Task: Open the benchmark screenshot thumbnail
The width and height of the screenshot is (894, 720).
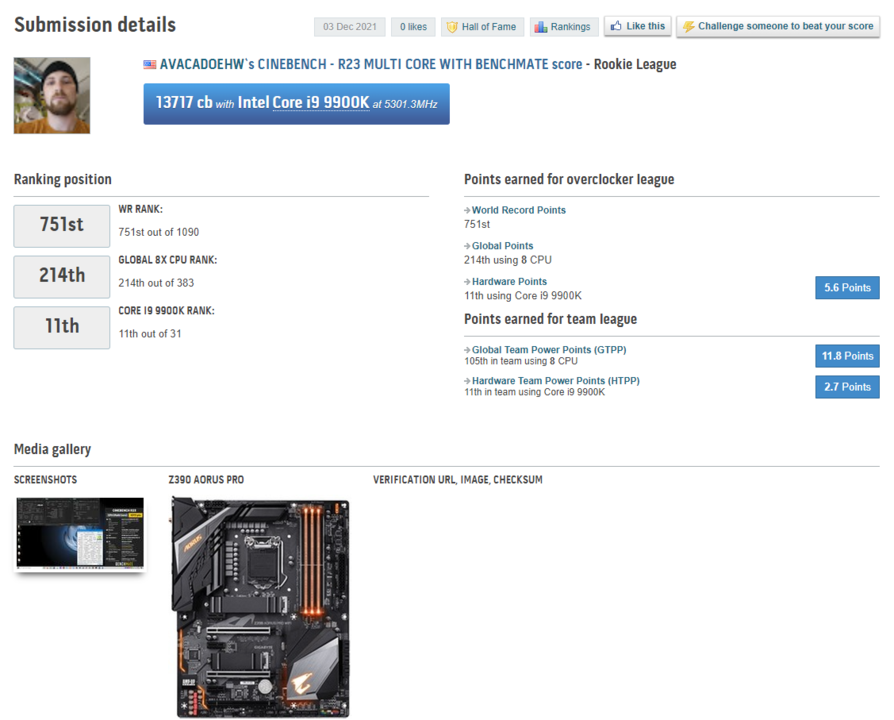Action: 80,534
